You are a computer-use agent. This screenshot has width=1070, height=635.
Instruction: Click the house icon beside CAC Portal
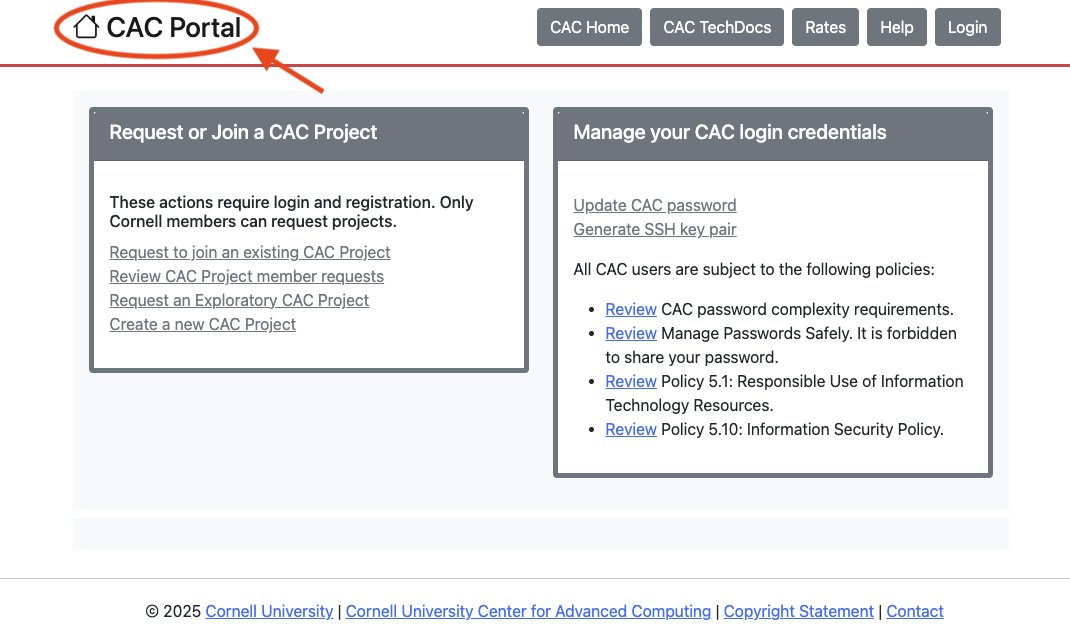point(86,27)
